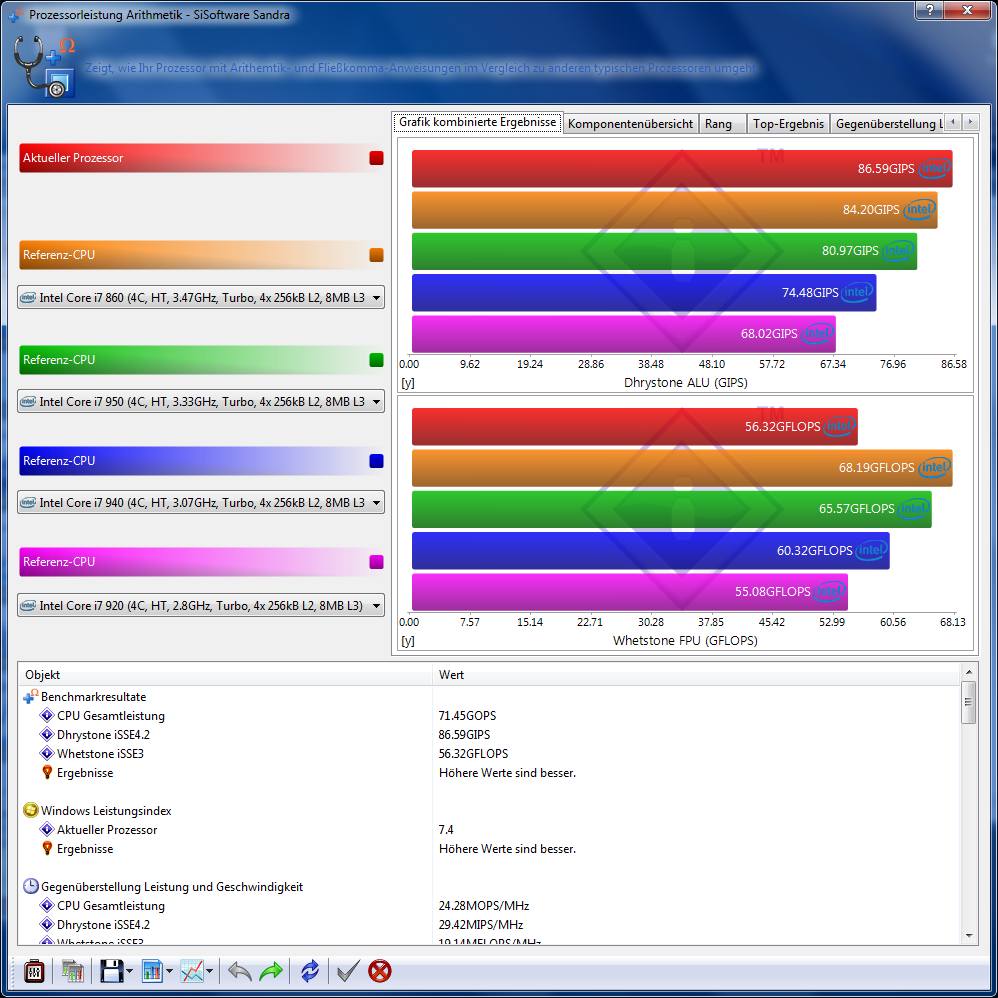Click the grey checkmark OK icon

[x=348, y=971]
